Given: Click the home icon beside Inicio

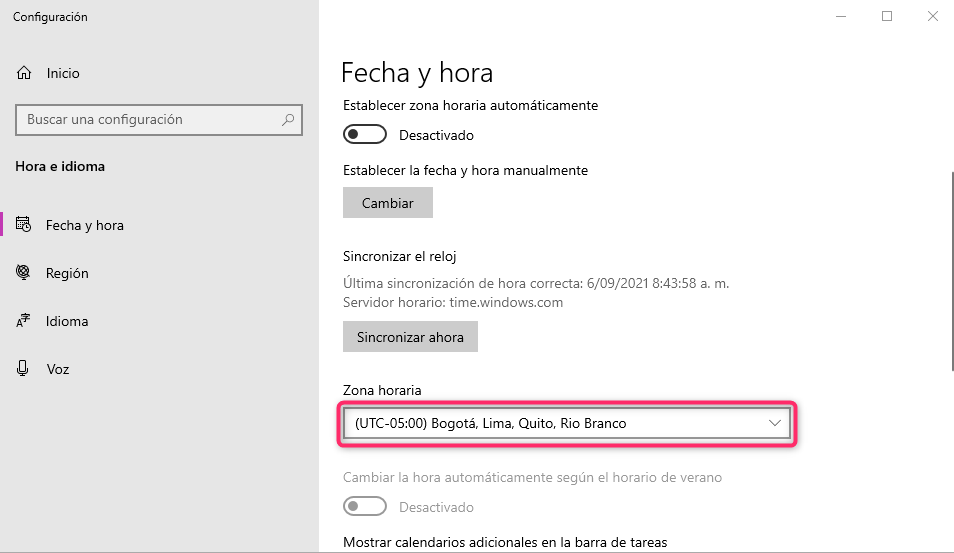Looking at the screenshot, I should pos(24,73).
